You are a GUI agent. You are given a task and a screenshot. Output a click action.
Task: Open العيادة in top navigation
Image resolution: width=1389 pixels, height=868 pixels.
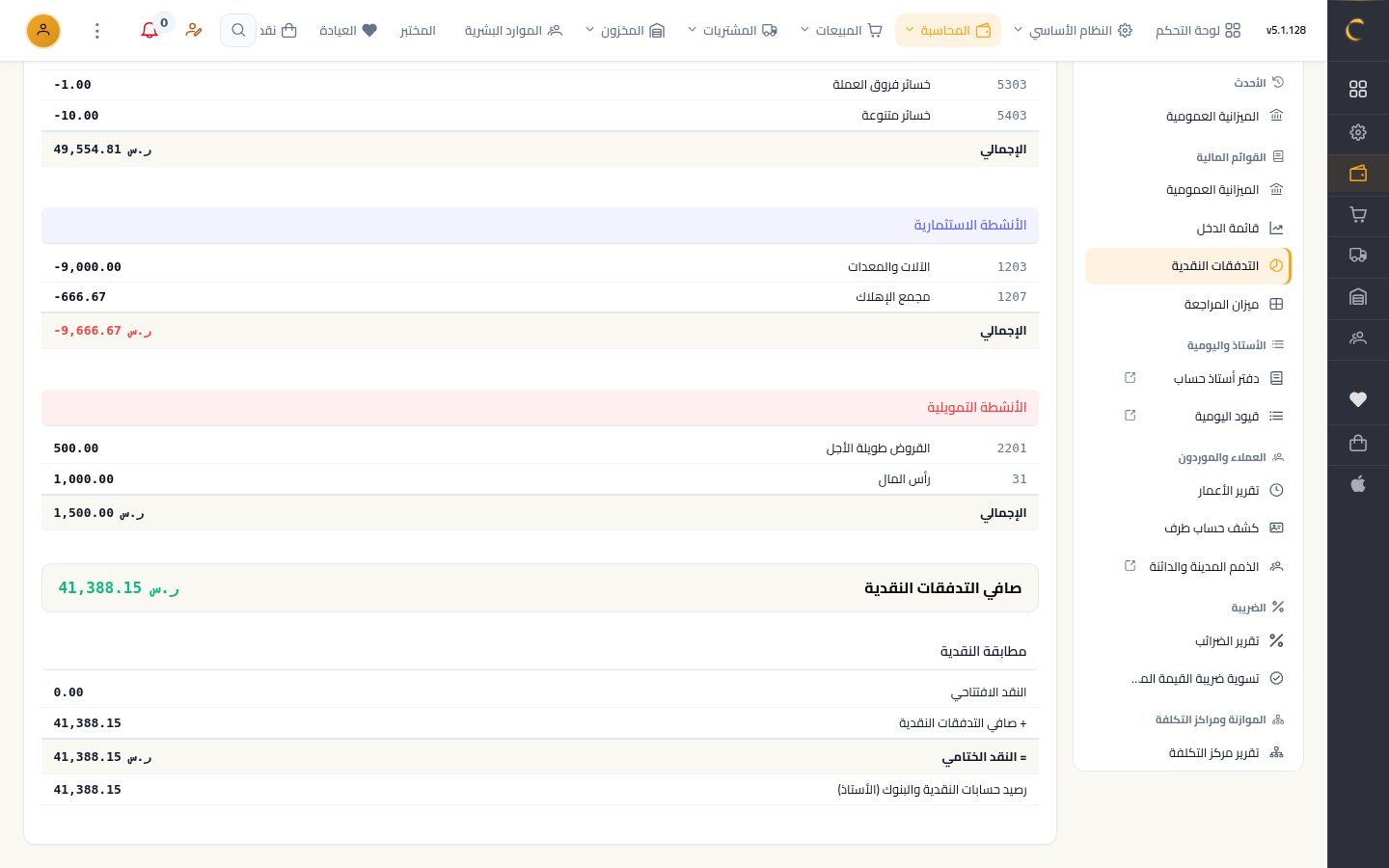coord(348,31)
